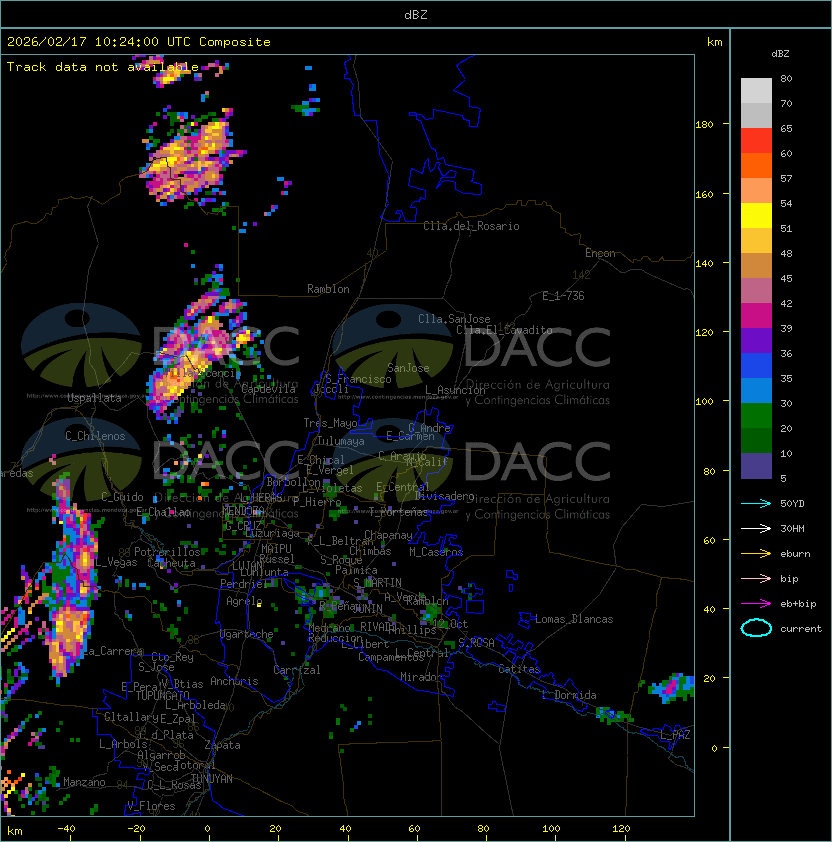Click the 'Anchoris' place label
This screenshot has width=832, height=842.
(234, 681)
